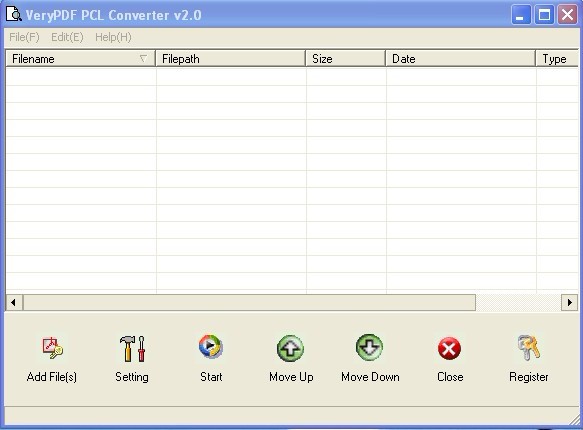Maximize the VeryPDF PCL Converter window
Image resolution: width=583 pixels, height=430 pixels.
pos(544,15)
